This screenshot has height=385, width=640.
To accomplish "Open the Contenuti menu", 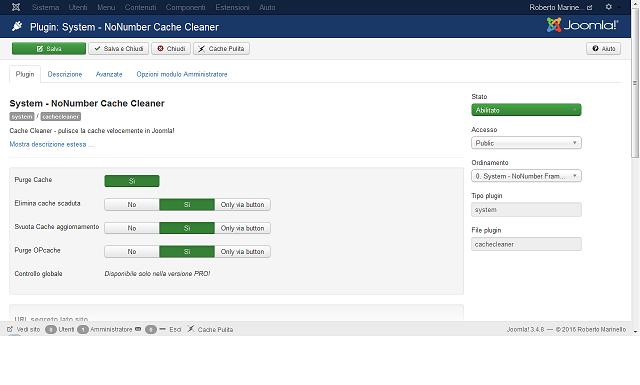I will pyautogui.click(x=140, y=7).
